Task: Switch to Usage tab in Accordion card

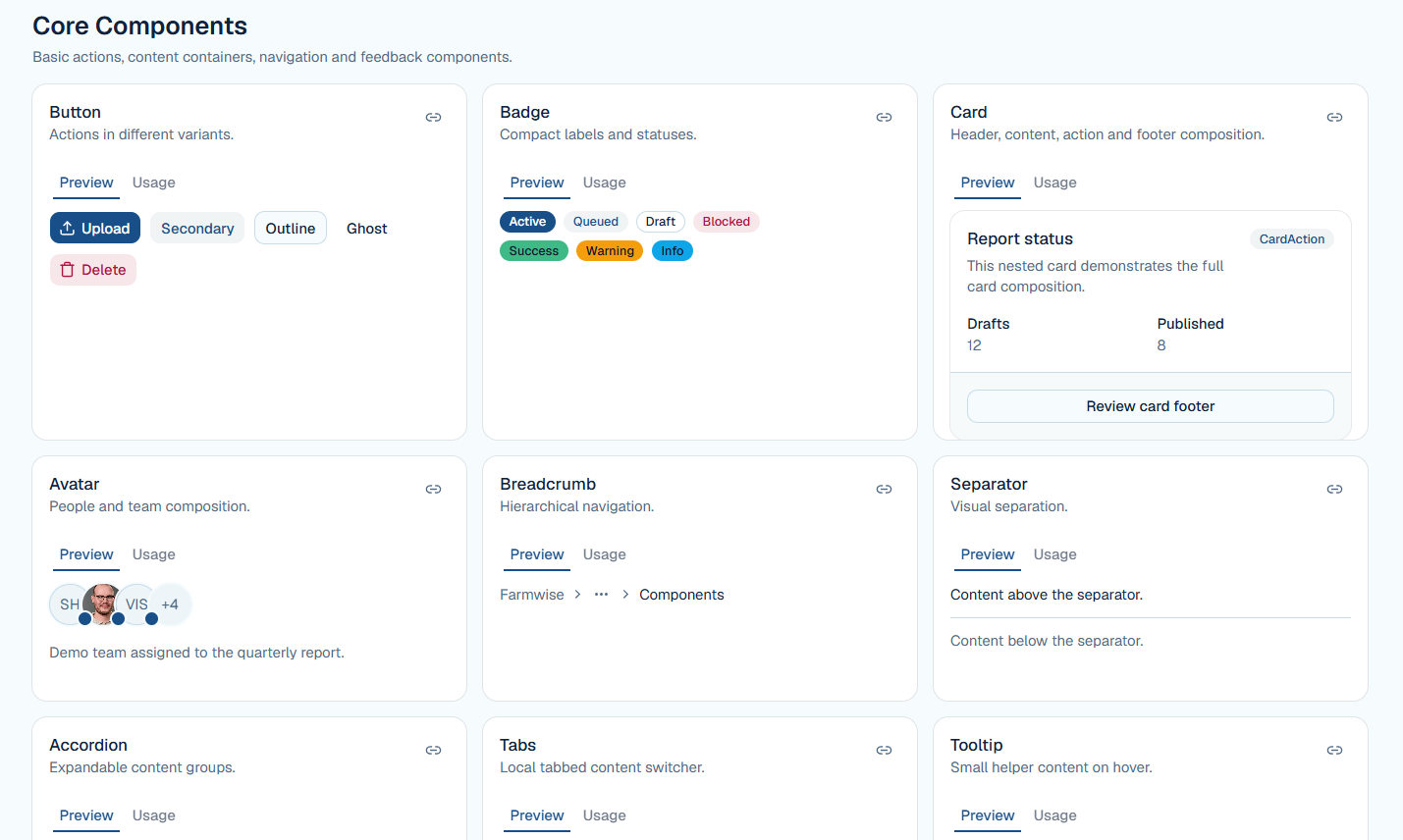Action: pyautogui.click(x=154, y=815)
